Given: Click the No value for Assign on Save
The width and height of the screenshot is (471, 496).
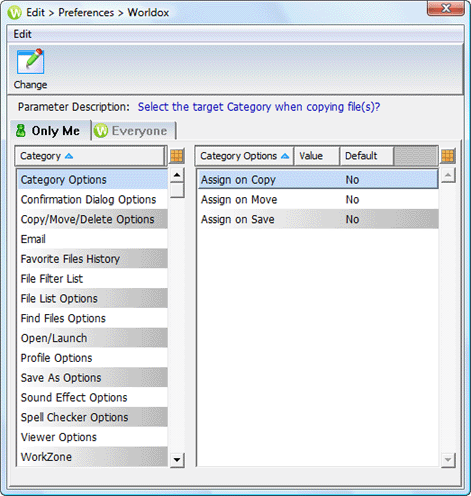Looking at the screenshot, I should [x=352, y=219].
